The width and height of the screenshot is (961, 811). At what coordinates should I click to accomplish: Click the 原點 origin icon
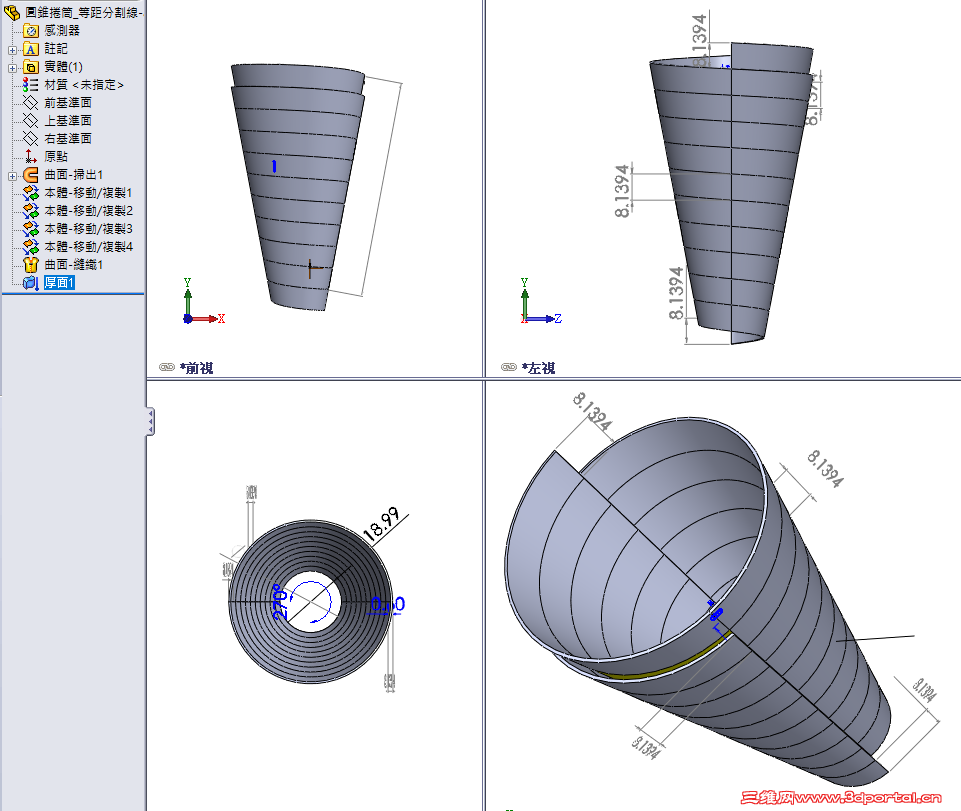point(31,156)
